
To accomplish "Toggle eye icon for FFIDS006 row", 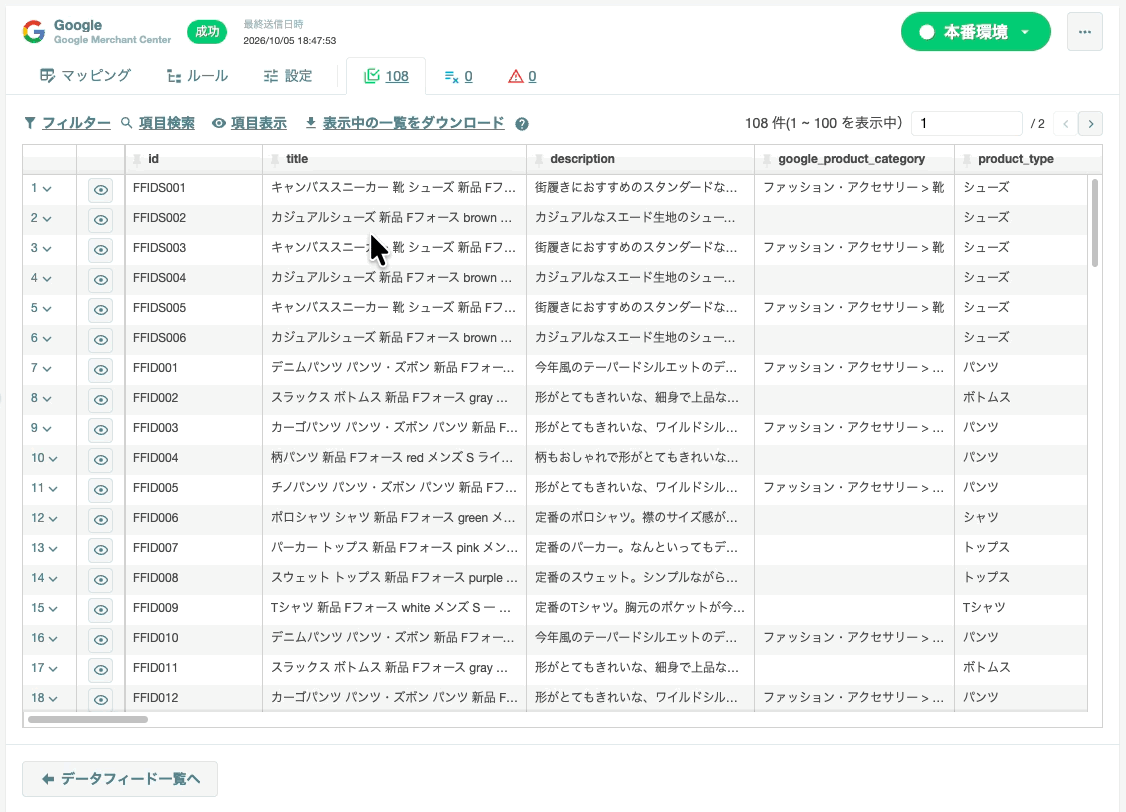I will 101,340.
